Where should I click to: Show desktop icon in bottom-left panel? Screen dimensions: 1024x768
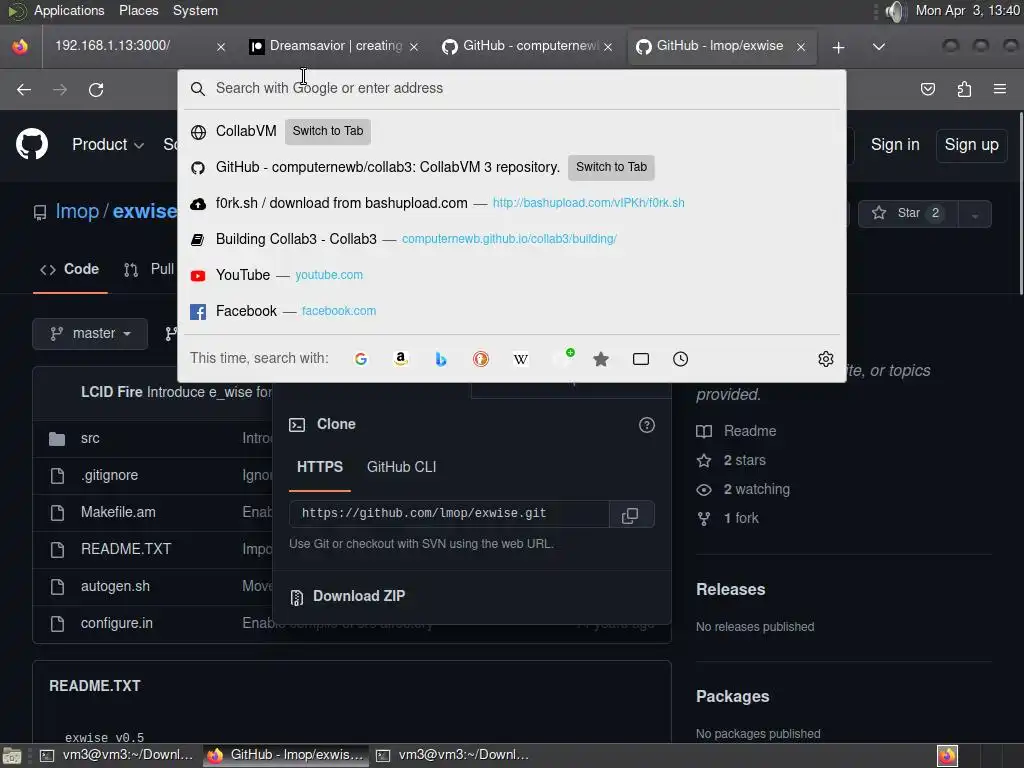pyautogui.click(x=12, y=756)
